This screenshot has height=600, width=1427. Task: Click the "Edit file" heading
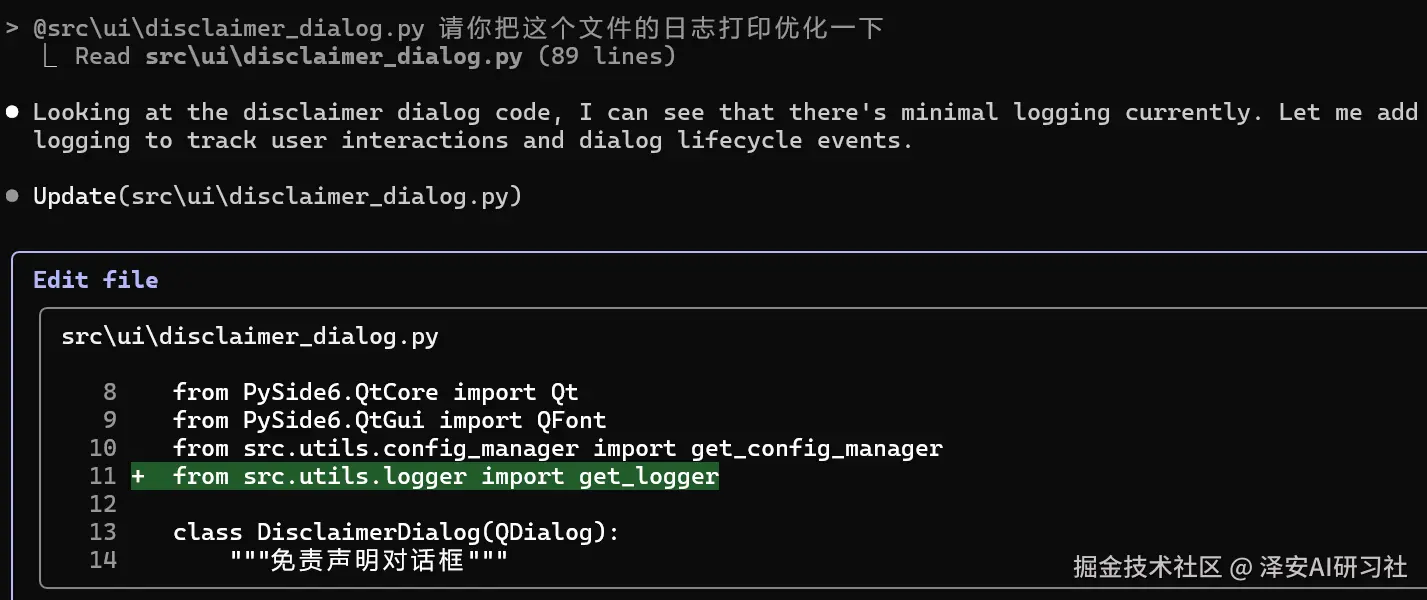96,280
